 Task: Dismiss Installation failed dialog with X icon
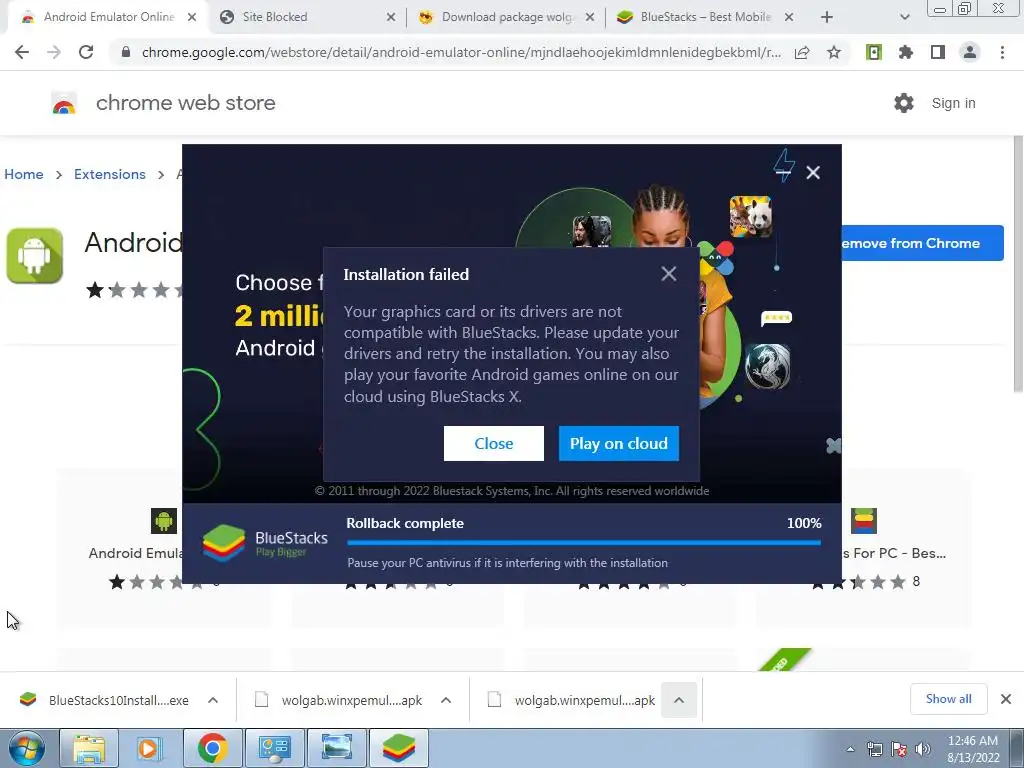pos(668,274)
